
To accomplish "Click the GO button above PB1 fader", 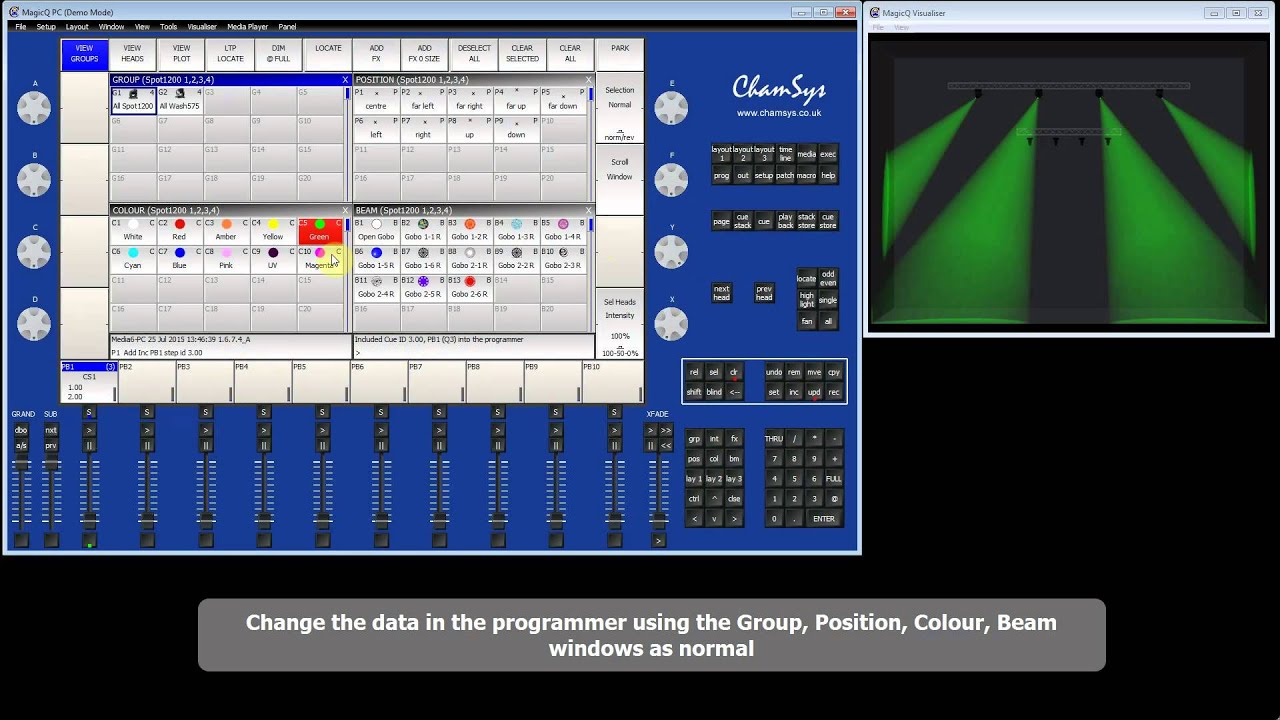I will (x=89, y=430).
